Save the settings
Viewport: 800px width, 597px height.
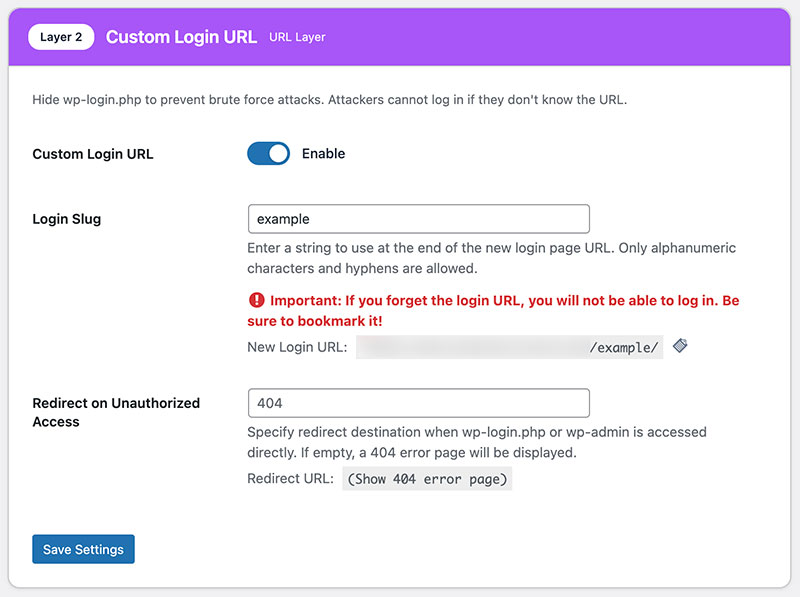point(83,549)
